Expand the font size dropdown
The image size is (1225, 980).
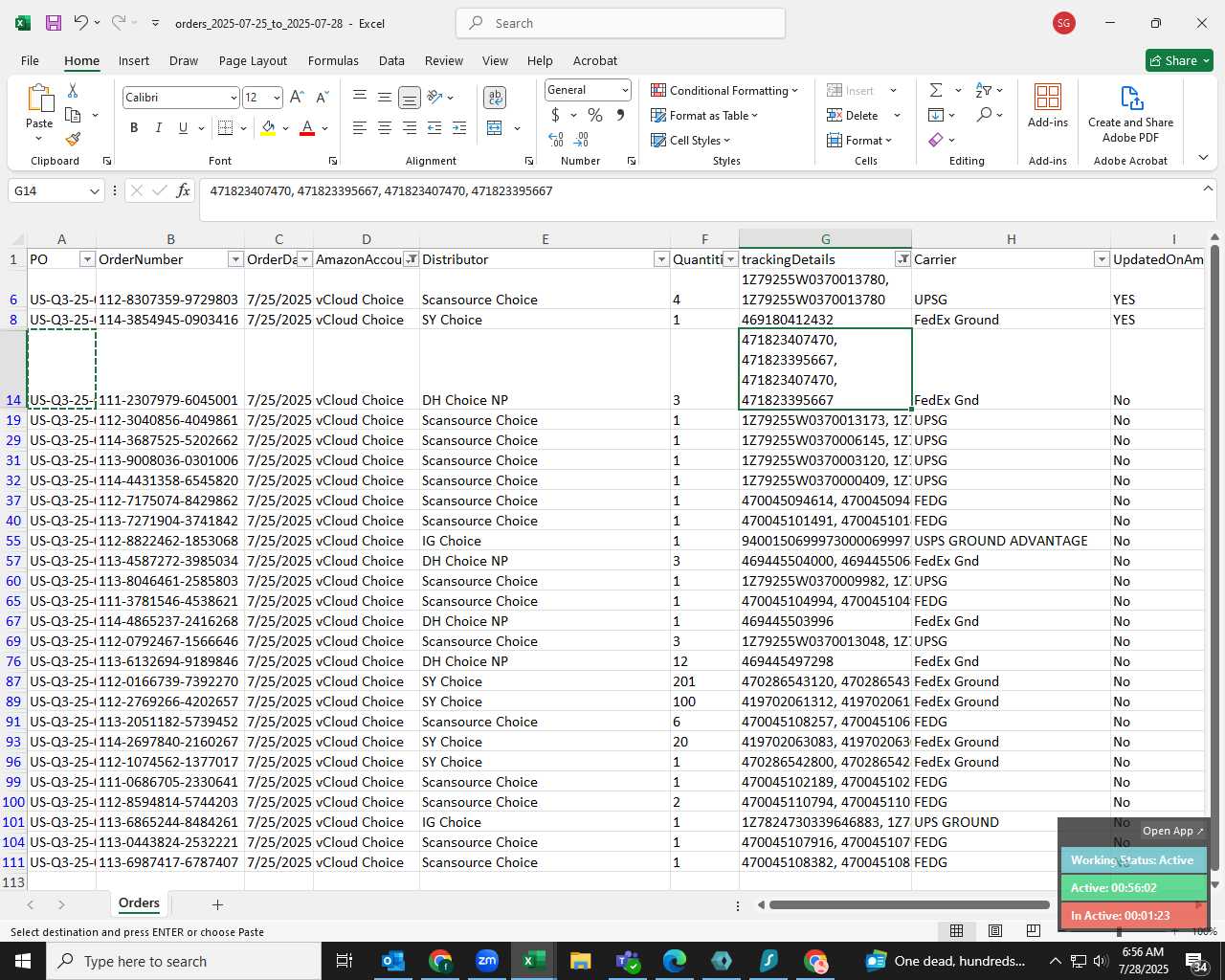pos(277,98)
